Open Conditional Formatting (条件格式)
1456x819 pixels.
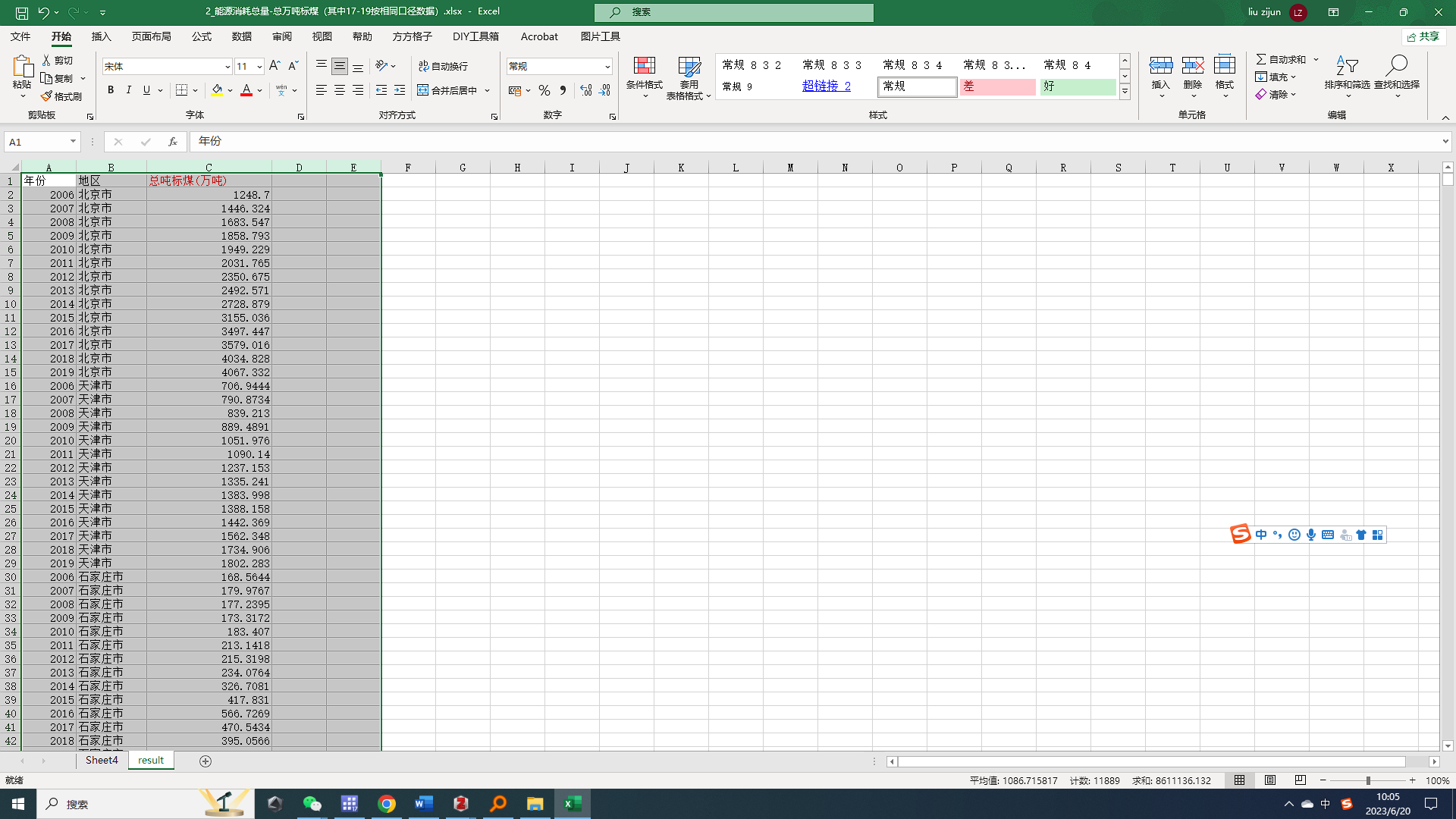pyautogui.click(x=644, y=76)
